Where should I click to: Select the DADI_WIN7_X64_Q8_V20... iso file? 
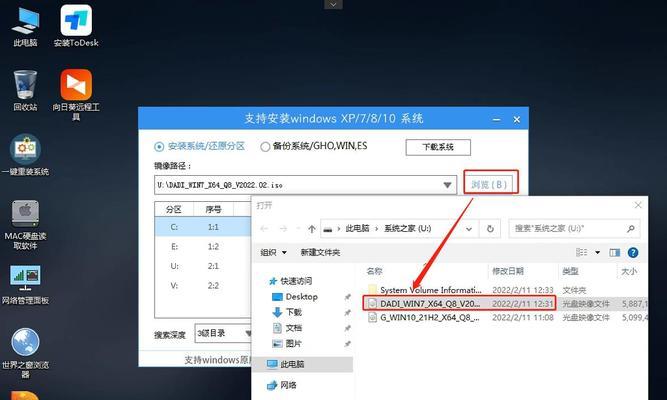[x=430, y=303]
